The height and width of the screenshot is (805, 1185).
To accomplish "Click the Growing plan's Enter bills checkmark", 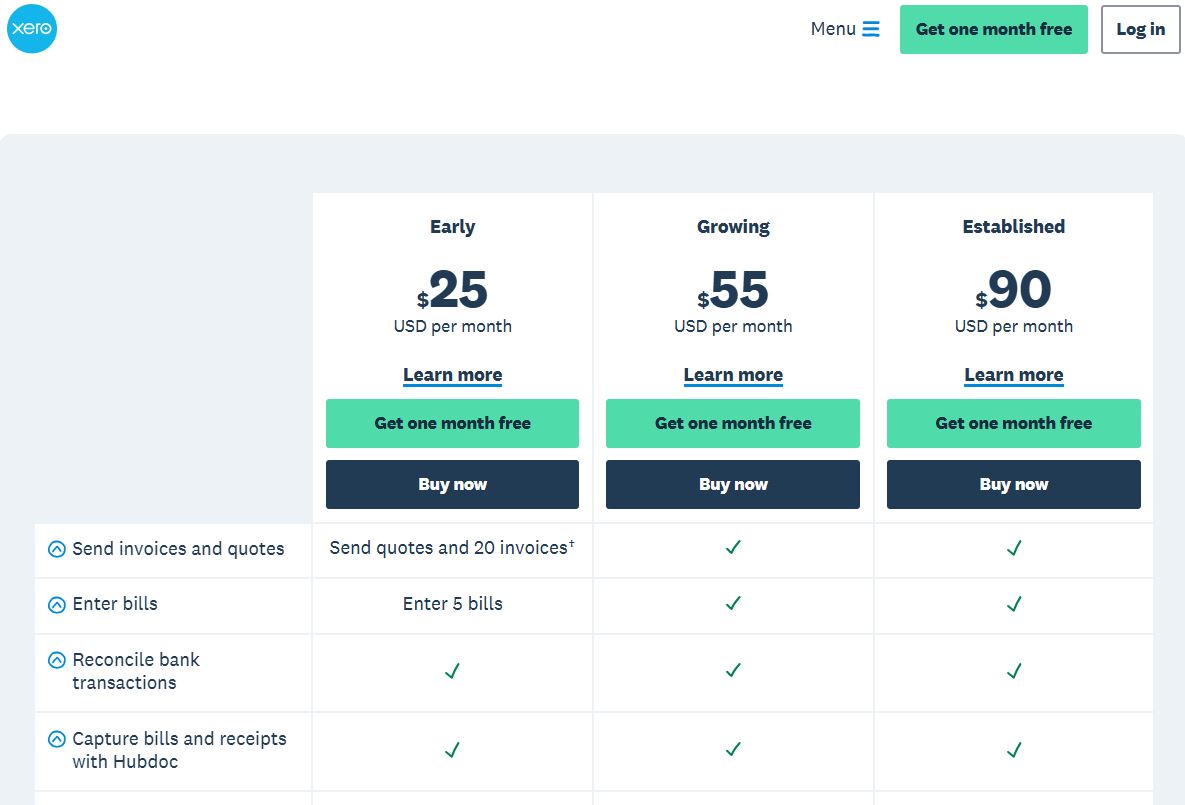I will point(733,604).
